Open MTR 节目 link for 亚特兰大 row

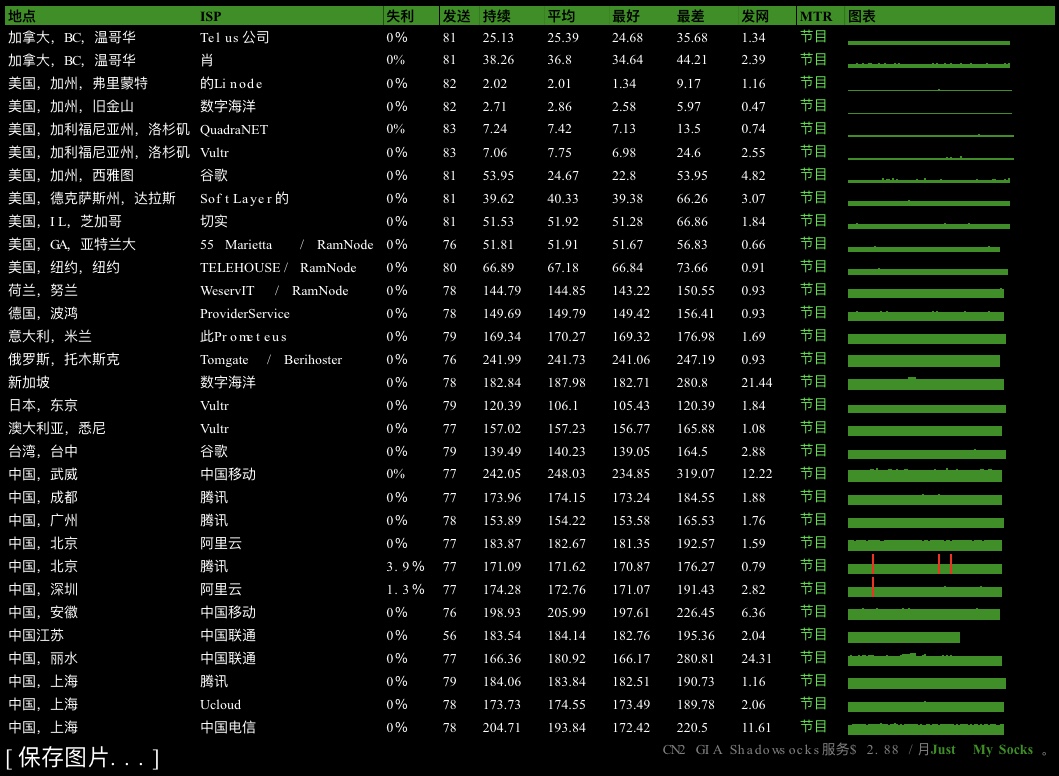pos(813,243)
